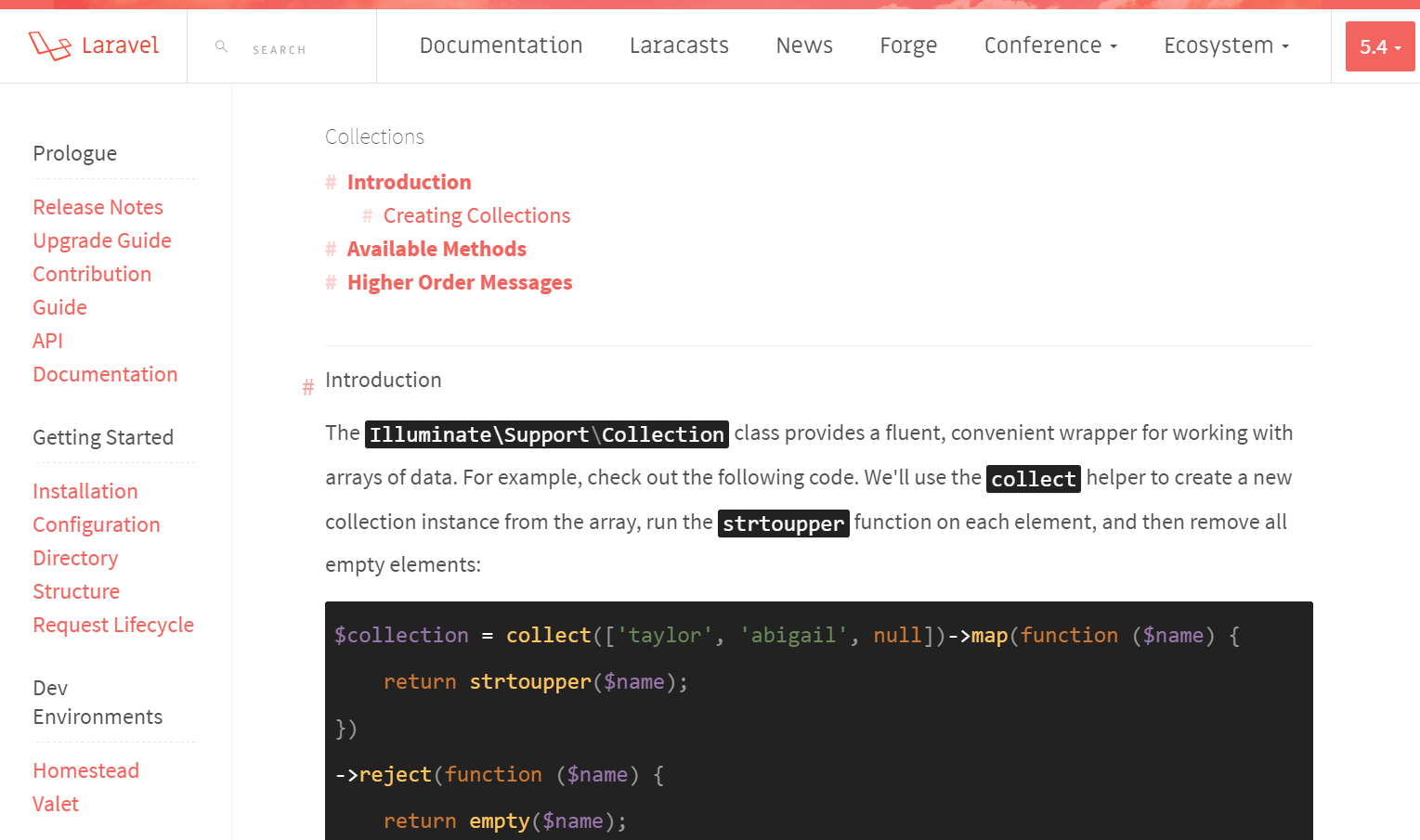Click the anchor icon beside Available Methods
Viewport: 1420px width, 840px height.
pos(332,250)
